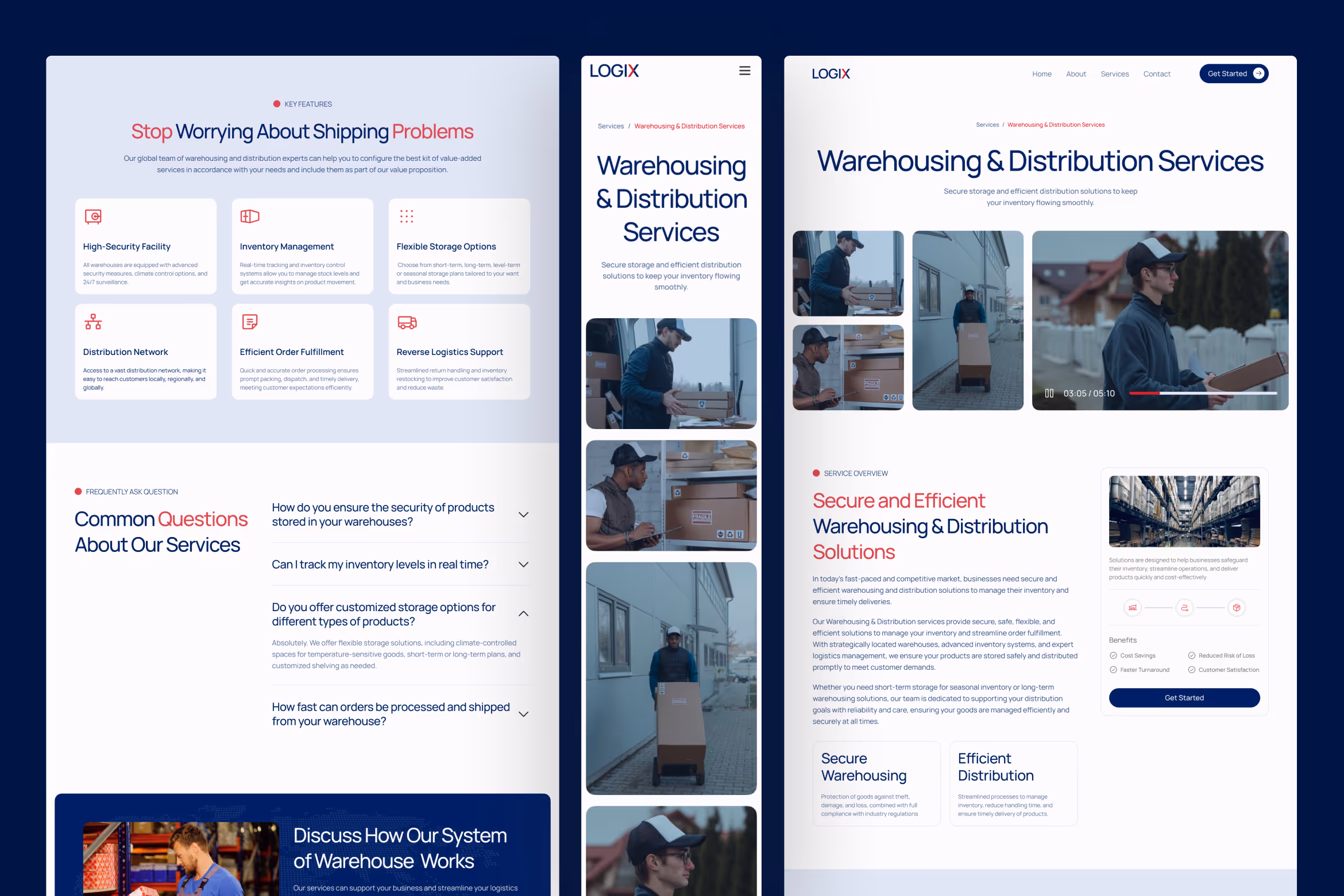Expand 'Can I track my inventory' question
The height and width of the screenshot is (896, 1344).
(523, 565)
